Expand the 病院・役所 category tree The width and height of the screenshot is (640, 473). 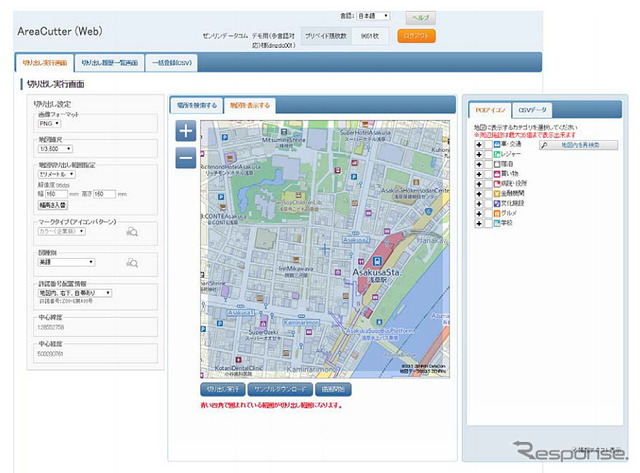click(479, 184)
